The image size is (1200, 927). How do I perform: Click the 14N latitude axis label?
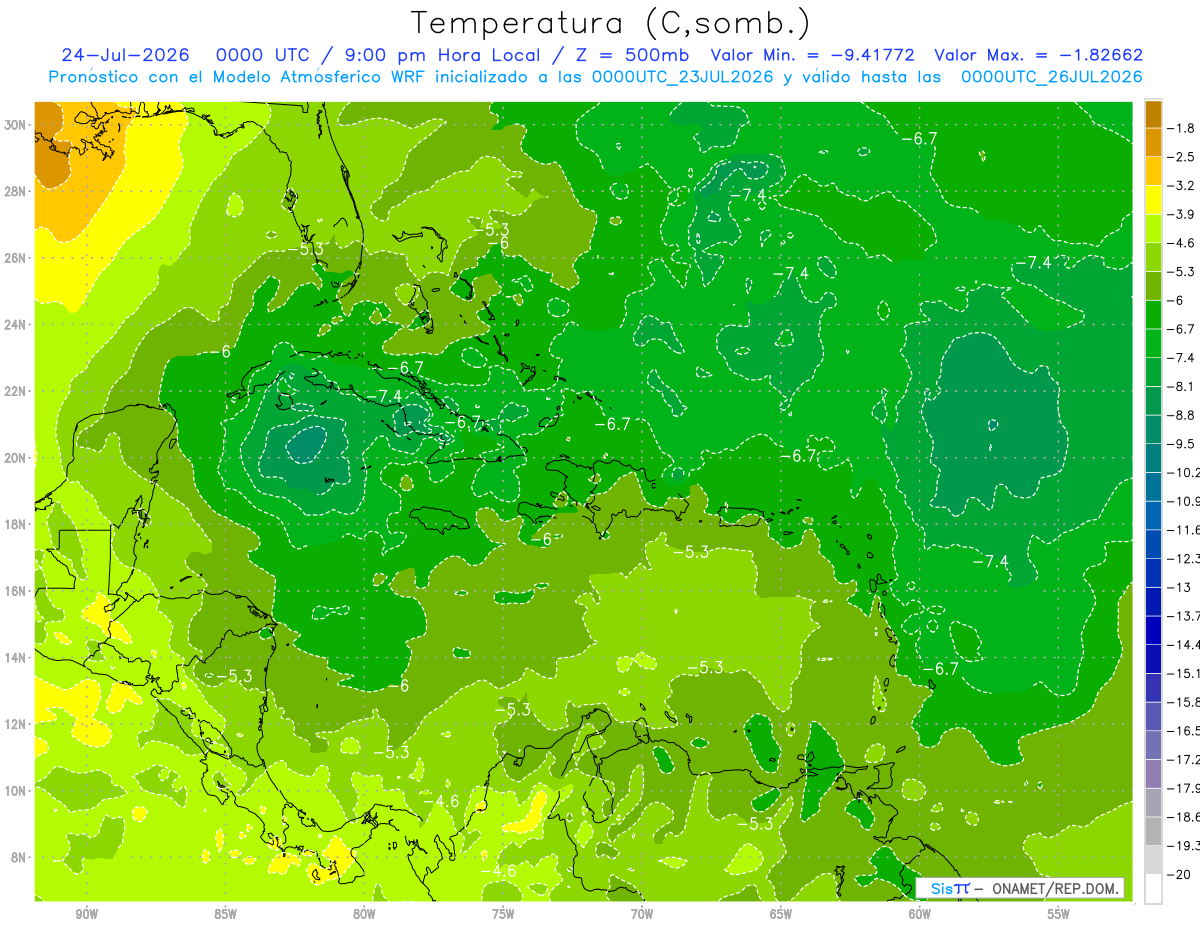tap(17, 657)
